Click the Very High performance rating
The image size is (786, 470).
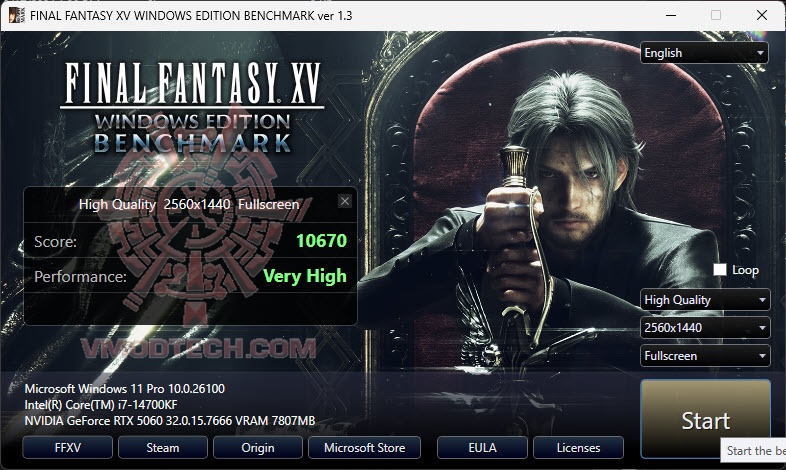click(x=305, y=276)
